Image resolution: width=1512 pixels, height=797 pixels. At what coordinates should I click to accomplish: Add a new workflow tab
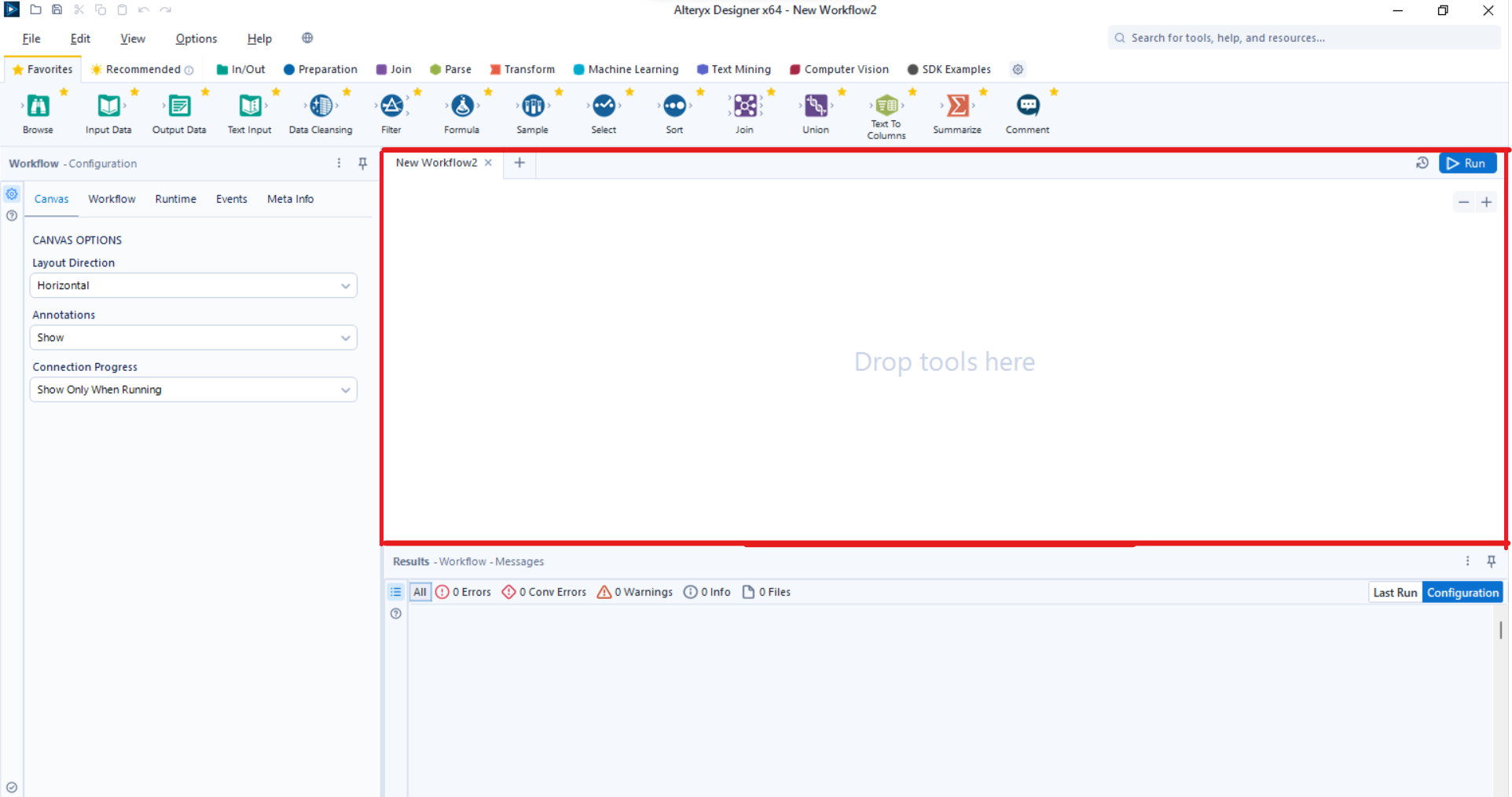519,163
